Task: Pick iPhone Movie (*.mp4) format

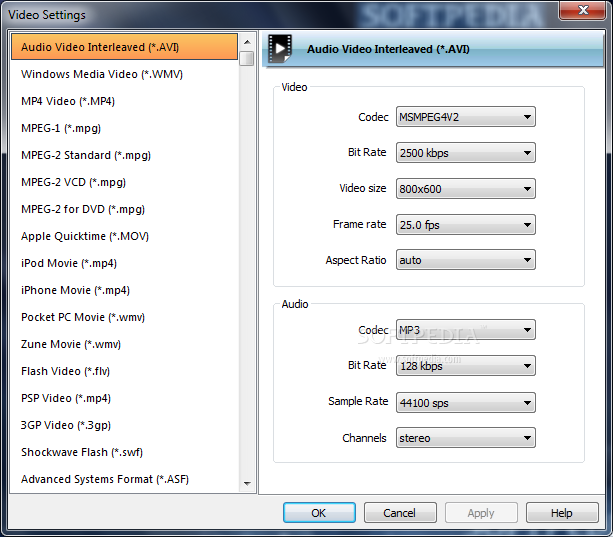Action: (124, 290)
